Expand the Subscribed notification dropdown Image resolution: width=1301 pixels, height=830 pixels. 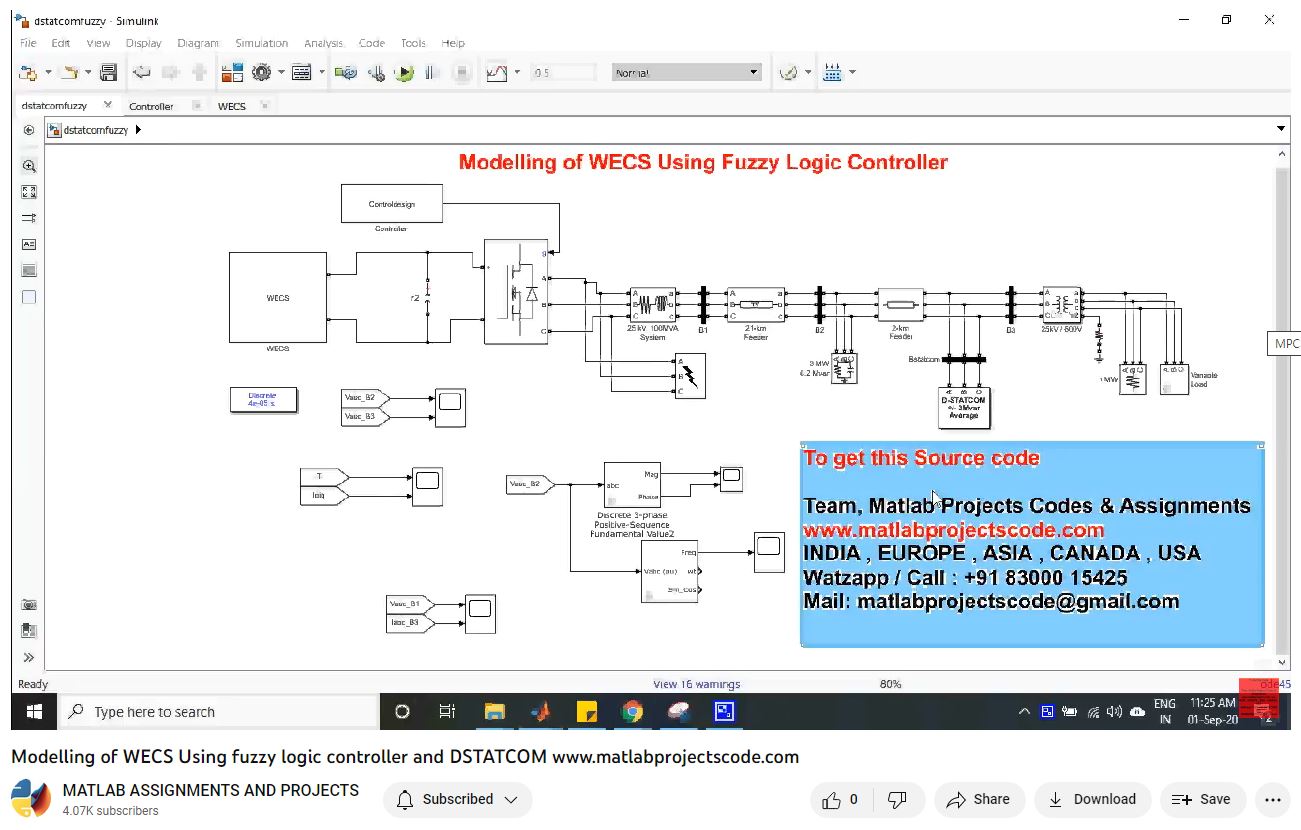click(458, 799)
